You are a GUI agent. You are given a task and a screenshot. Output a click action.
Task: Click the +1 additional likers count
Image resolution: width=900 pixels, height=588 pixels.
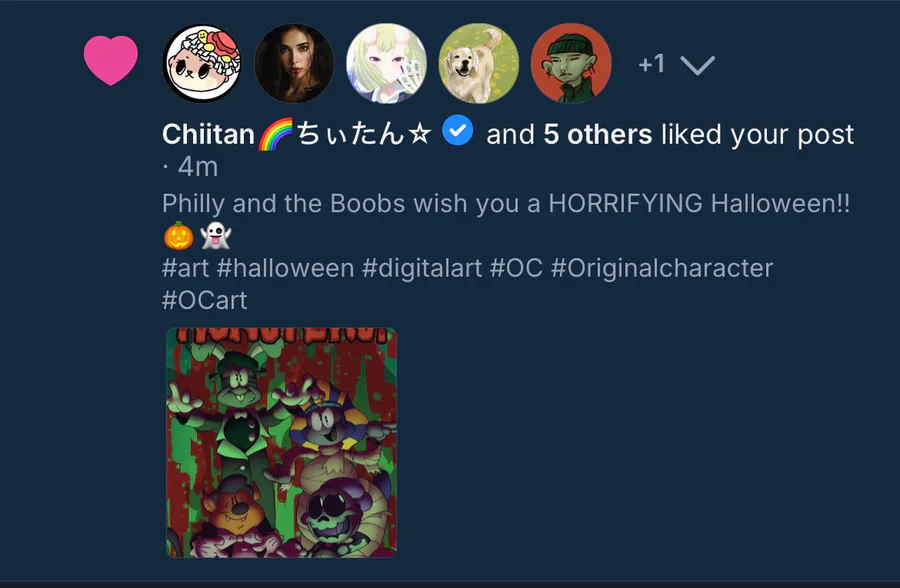[651, 64]
